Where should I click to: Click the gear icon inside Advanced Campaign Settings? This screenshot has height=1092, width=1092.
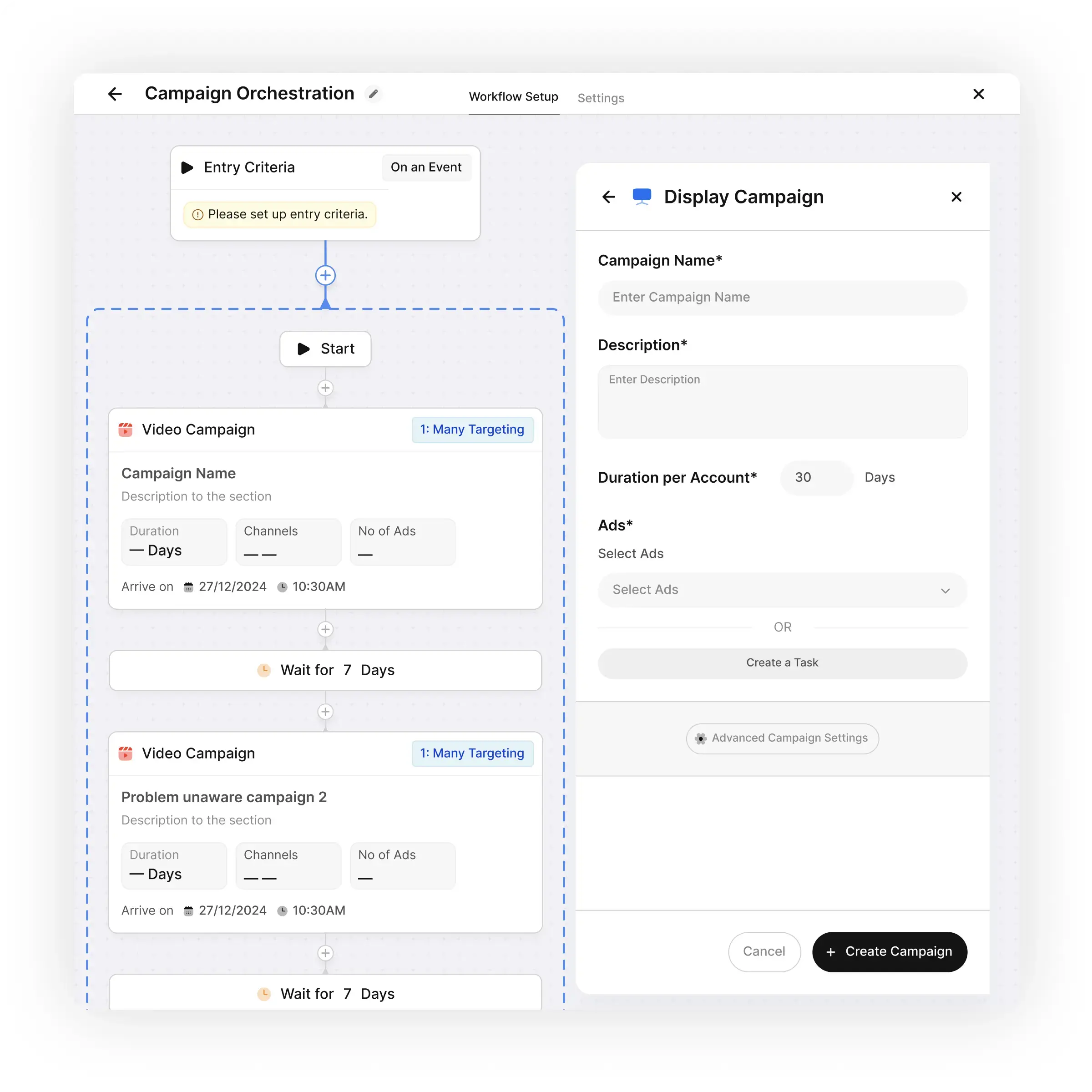[x=700, y=739]
